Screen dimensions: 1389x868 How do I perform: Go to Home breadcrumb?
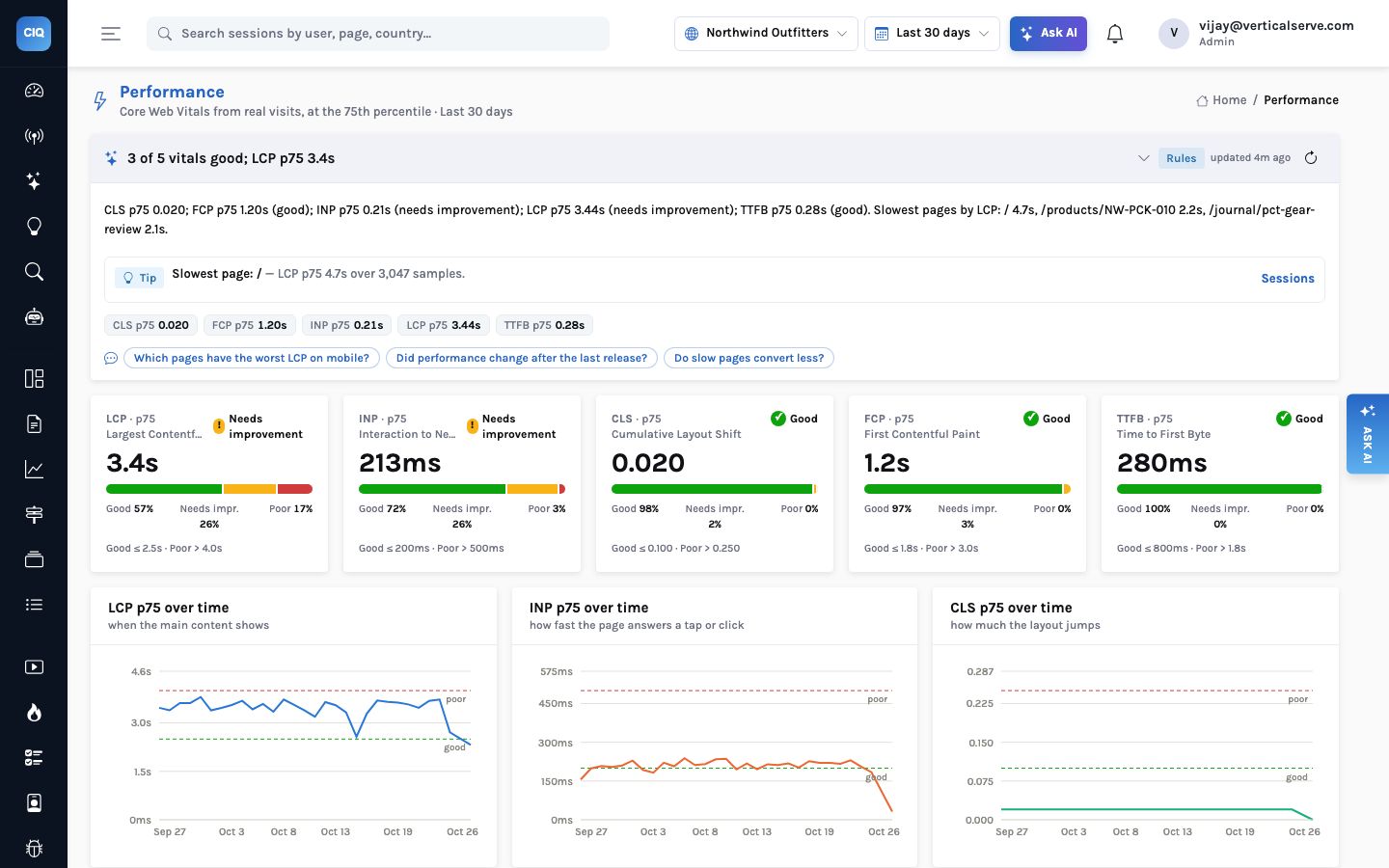1221,100
